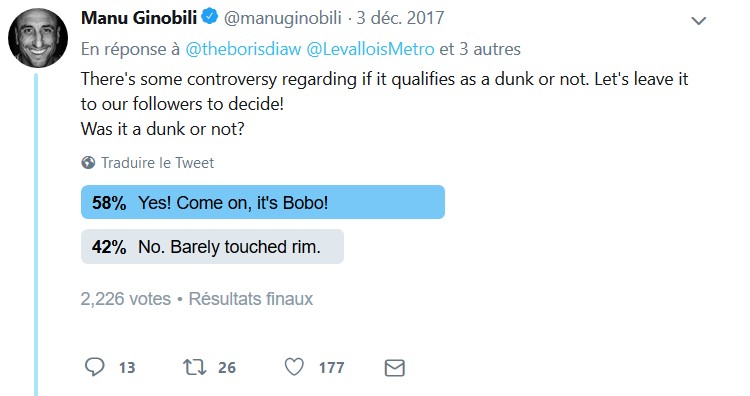Click the retweet arrows icon
The image size is (750, 396).
coord(195,367)
